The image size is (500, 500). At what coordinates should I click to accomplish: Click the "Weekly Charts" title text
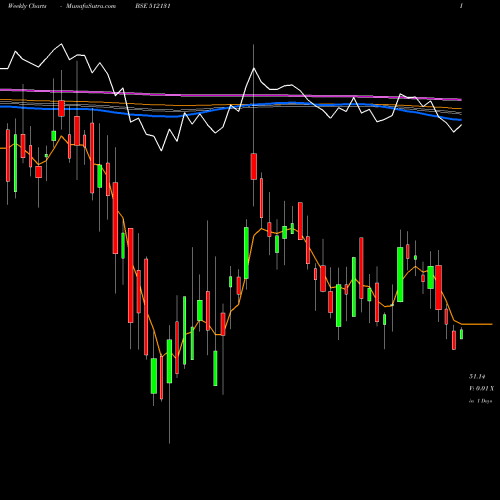pos(27,6)
